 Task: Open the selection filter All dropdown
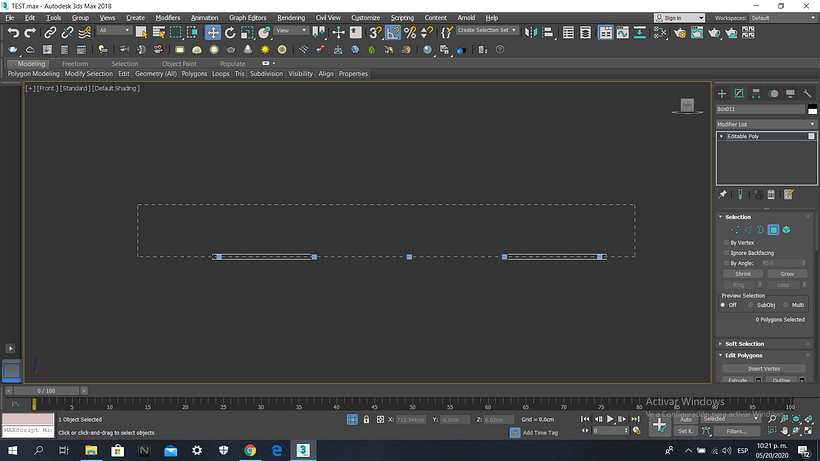[114, 31]
